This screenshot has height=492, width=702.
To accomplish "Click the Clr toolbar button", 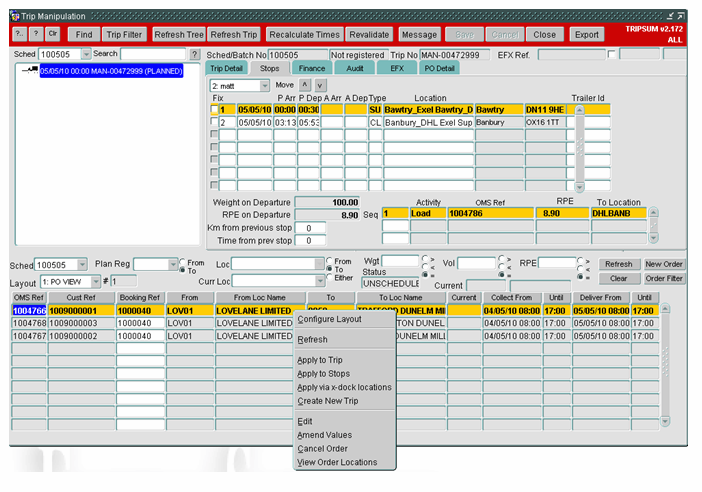I will click(x=53, y=34).
